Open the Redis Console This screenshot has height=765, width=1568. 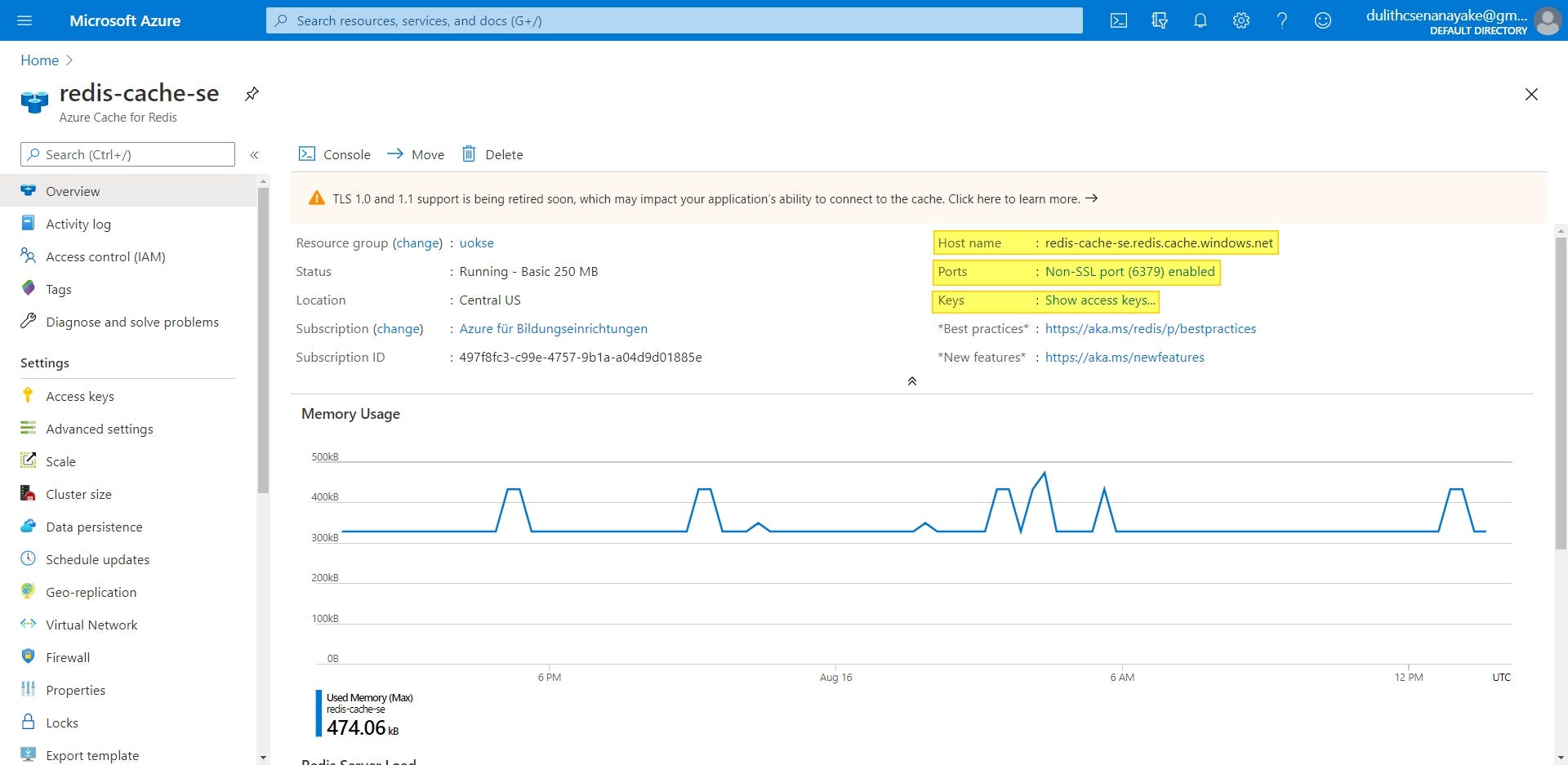334,154
